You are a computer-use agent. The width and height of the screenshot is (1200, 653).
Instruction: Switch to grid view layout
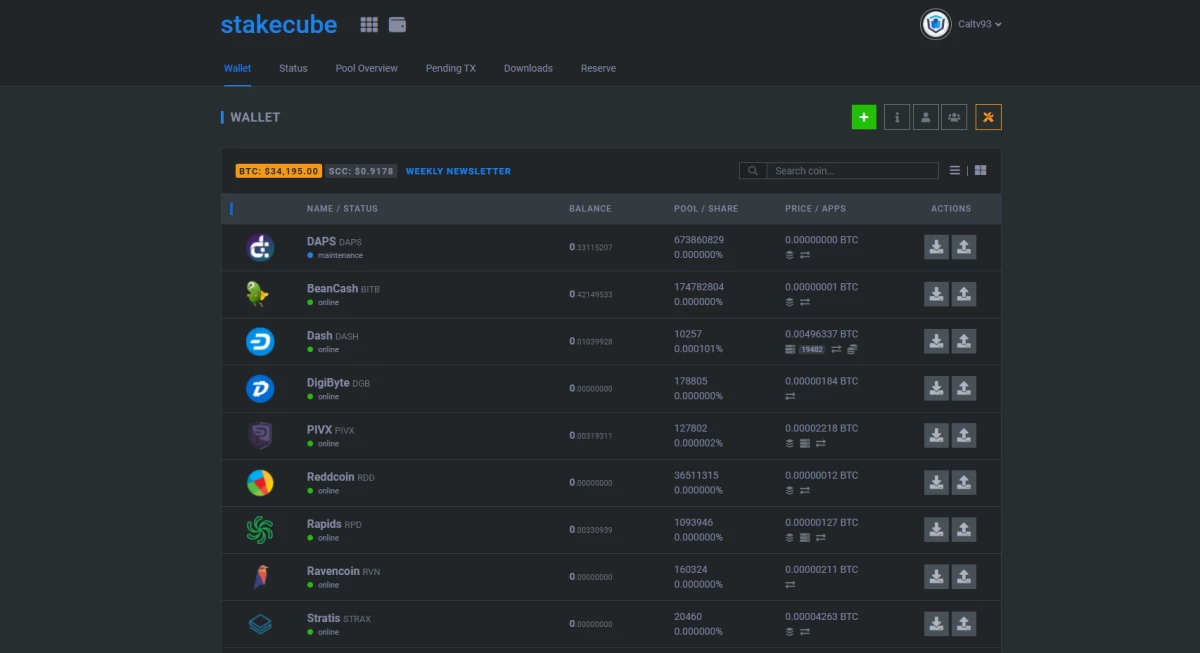[x=981, y=171]
